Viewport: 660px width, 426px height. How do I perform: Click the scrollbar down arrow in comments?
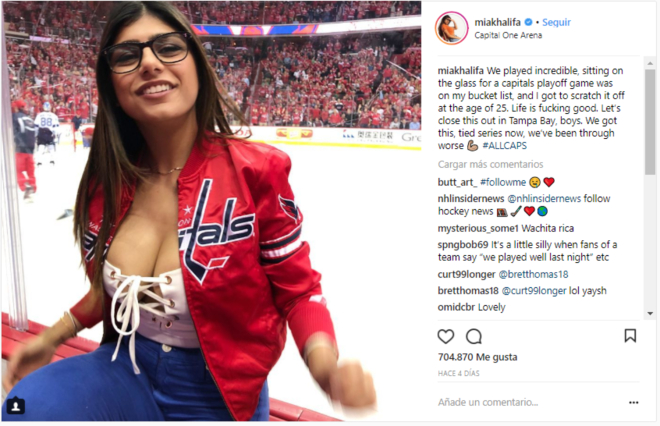pyautogui.click(x=650, y=313)
